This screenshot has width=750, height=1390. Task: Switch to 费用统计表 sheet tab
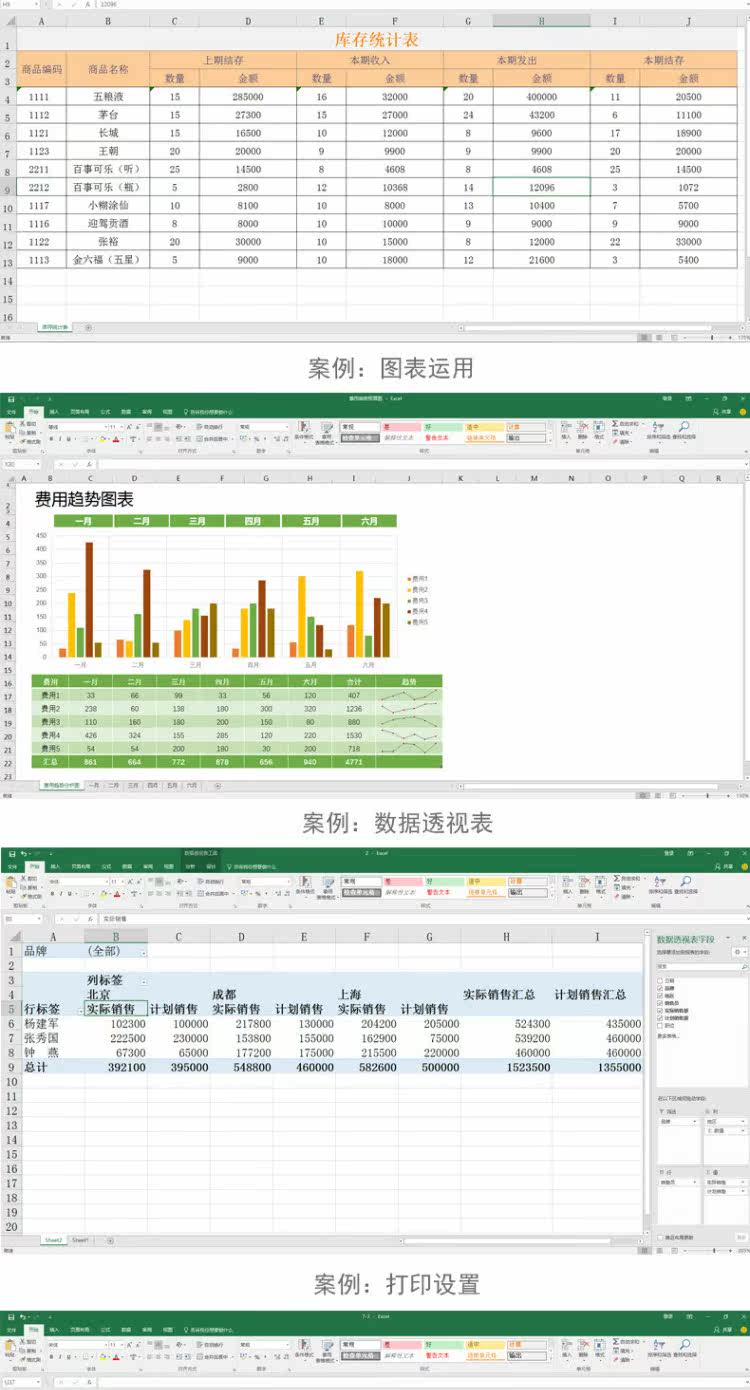point(55,327)
